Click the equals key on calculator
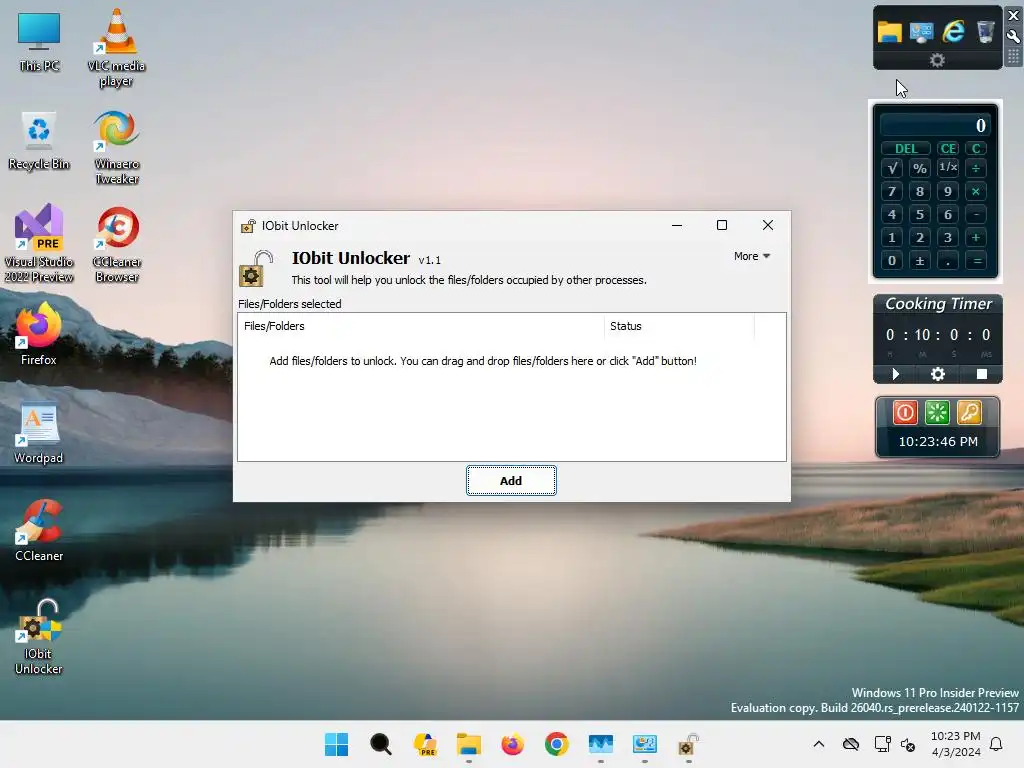The width and height of the screenshot is (1024, 768). point(977,261)
